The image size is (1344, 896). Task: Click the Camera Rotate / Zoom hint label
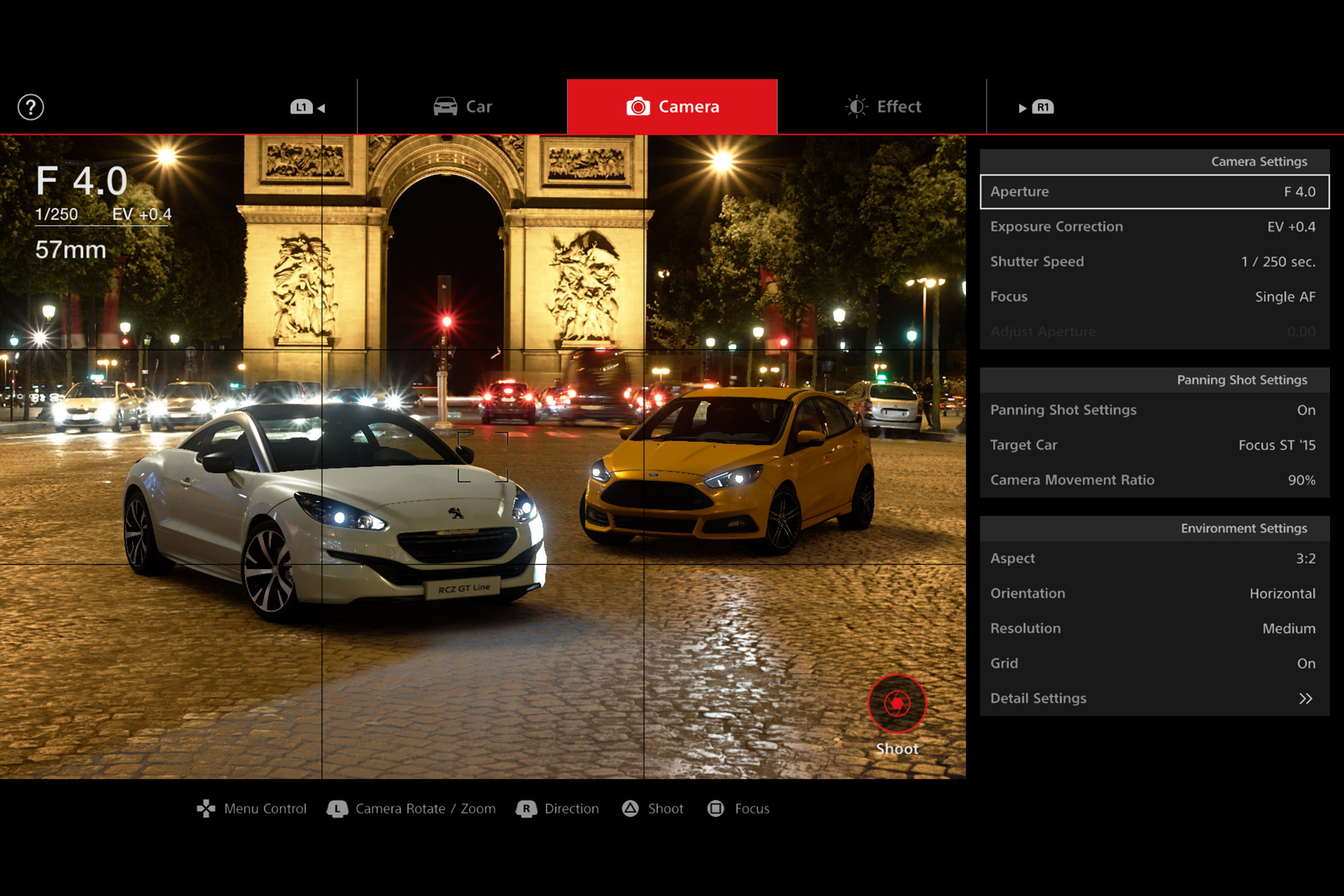[x=426, y=809]
